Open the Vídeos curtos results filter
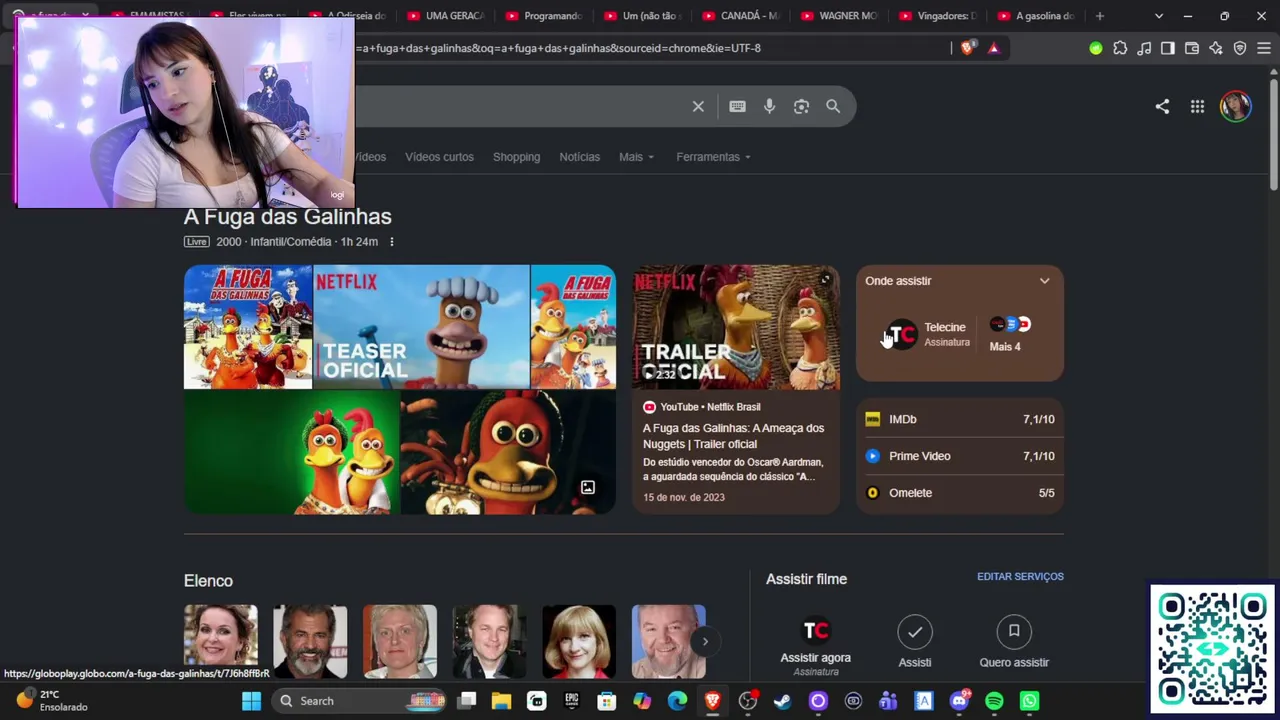Image resolution: width=1280 pixels, height=720 pixels. tap(439, 157)
